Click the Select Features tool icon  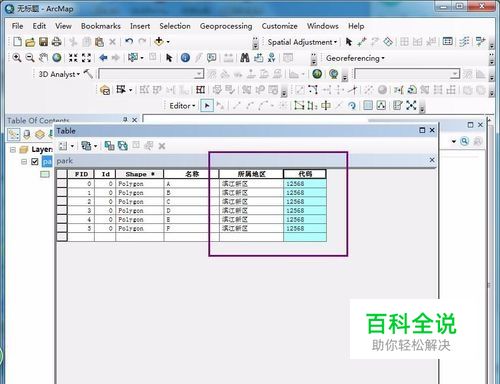point(133,58)
